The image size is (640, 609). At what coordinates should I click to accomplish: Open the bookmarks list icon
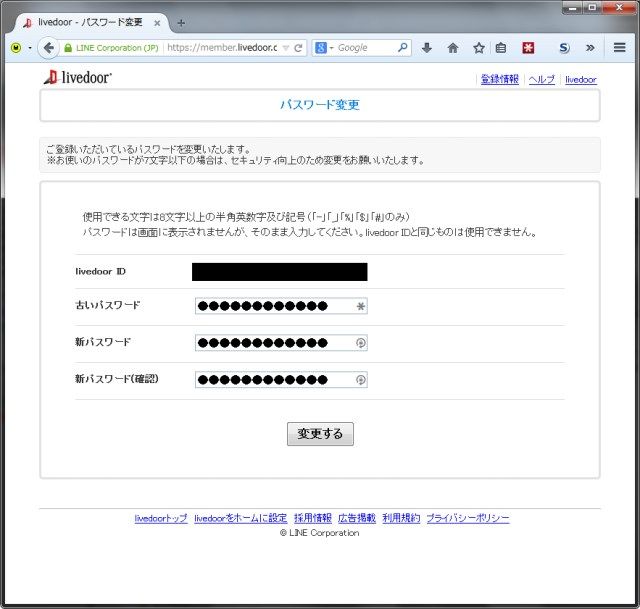click(501, 48)
